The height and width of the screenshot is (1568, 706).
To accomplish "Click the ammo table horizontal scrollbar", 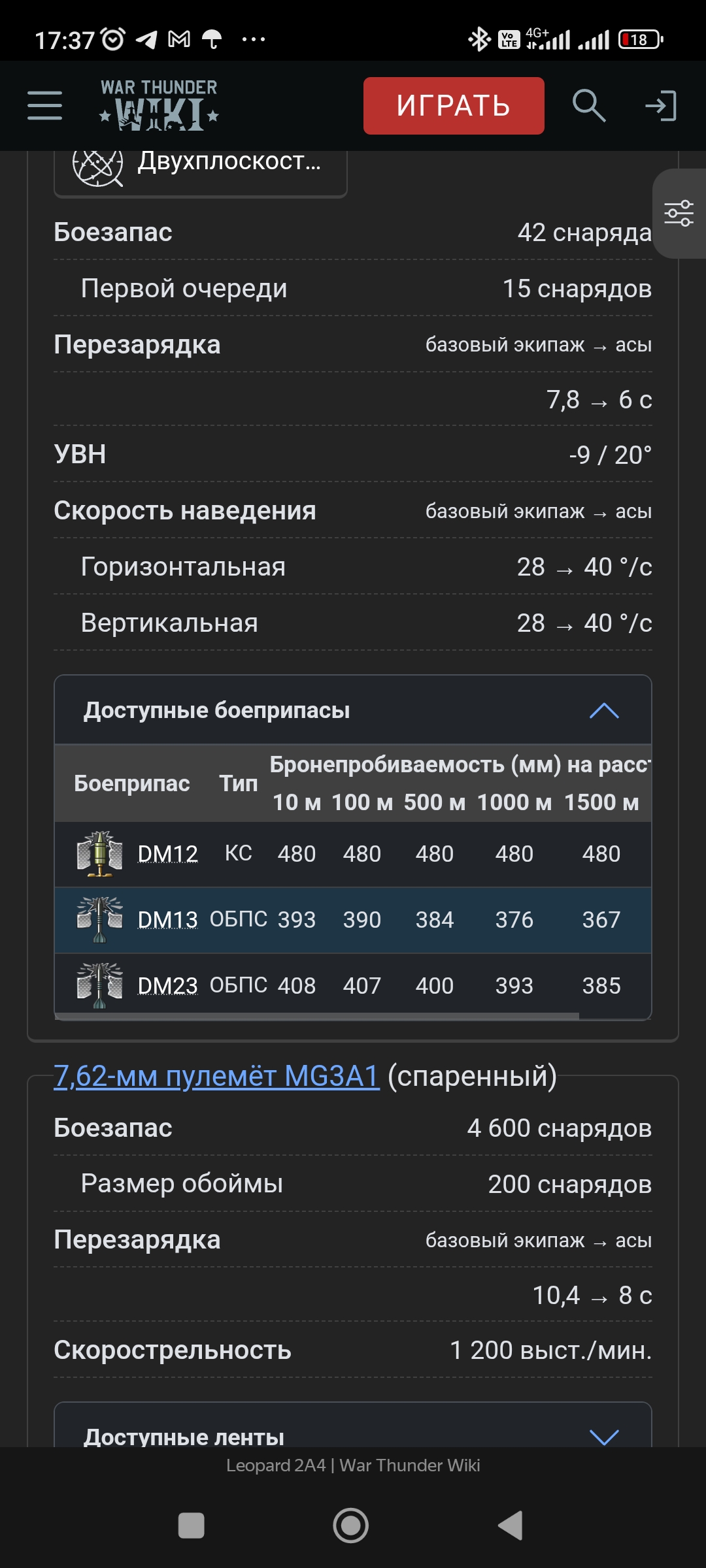I will (x=317, y=1016).
